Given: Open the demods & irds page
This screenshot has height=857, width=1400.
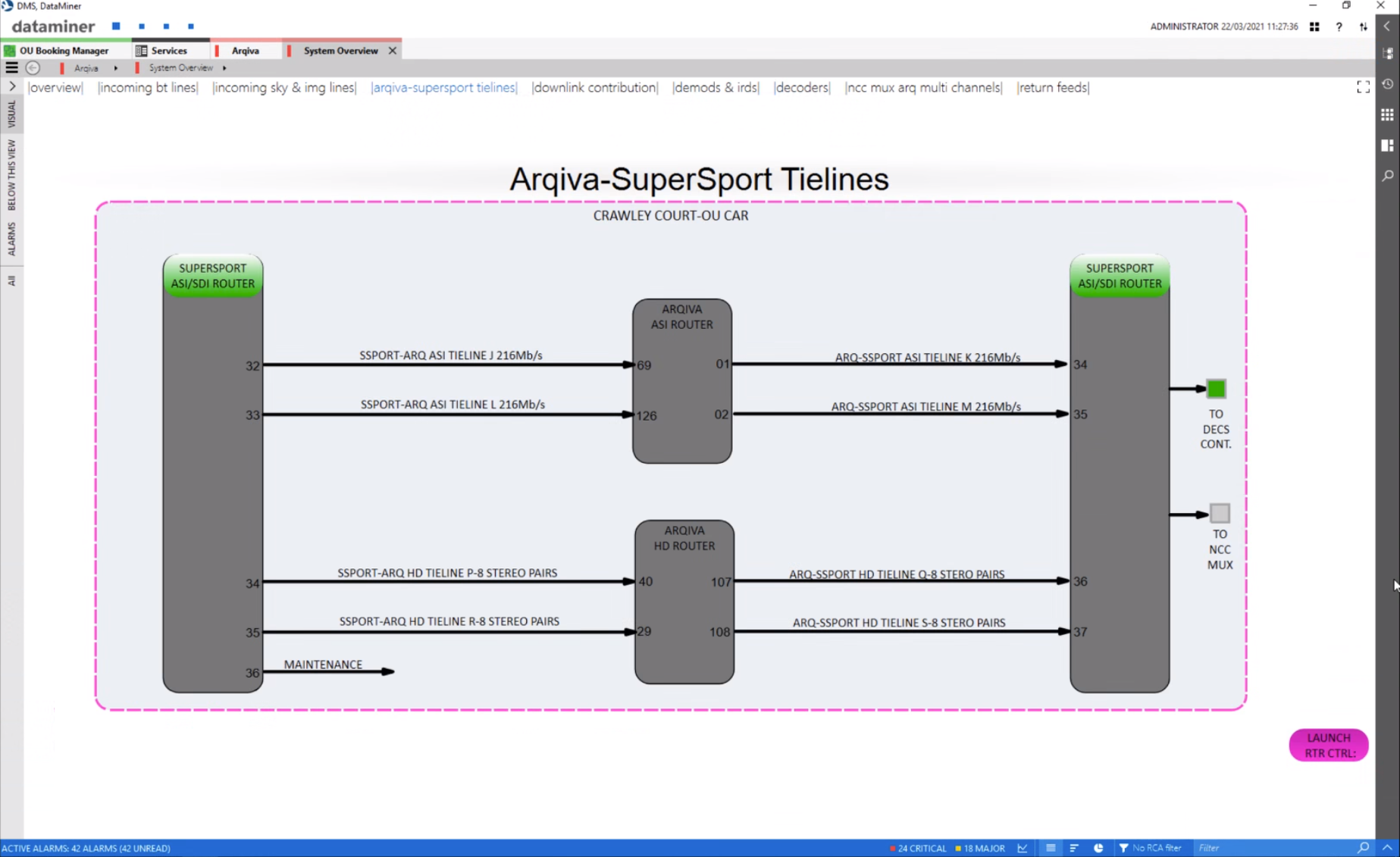Looking at the screenshot, I should tap(716, 87).
